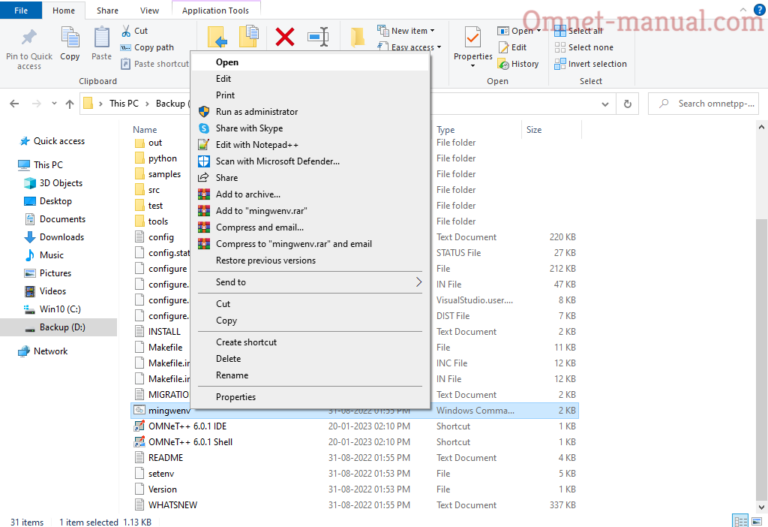Click the Move to folder icon

pos(217,37)
